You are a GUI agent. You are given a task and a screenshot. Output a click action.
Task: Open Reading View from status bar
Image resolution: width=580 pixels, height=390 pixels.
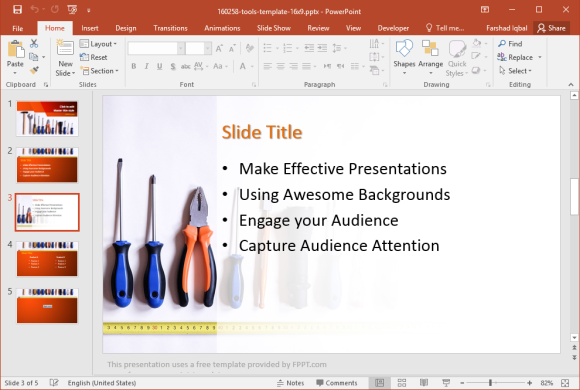click(x=424, y=383)
